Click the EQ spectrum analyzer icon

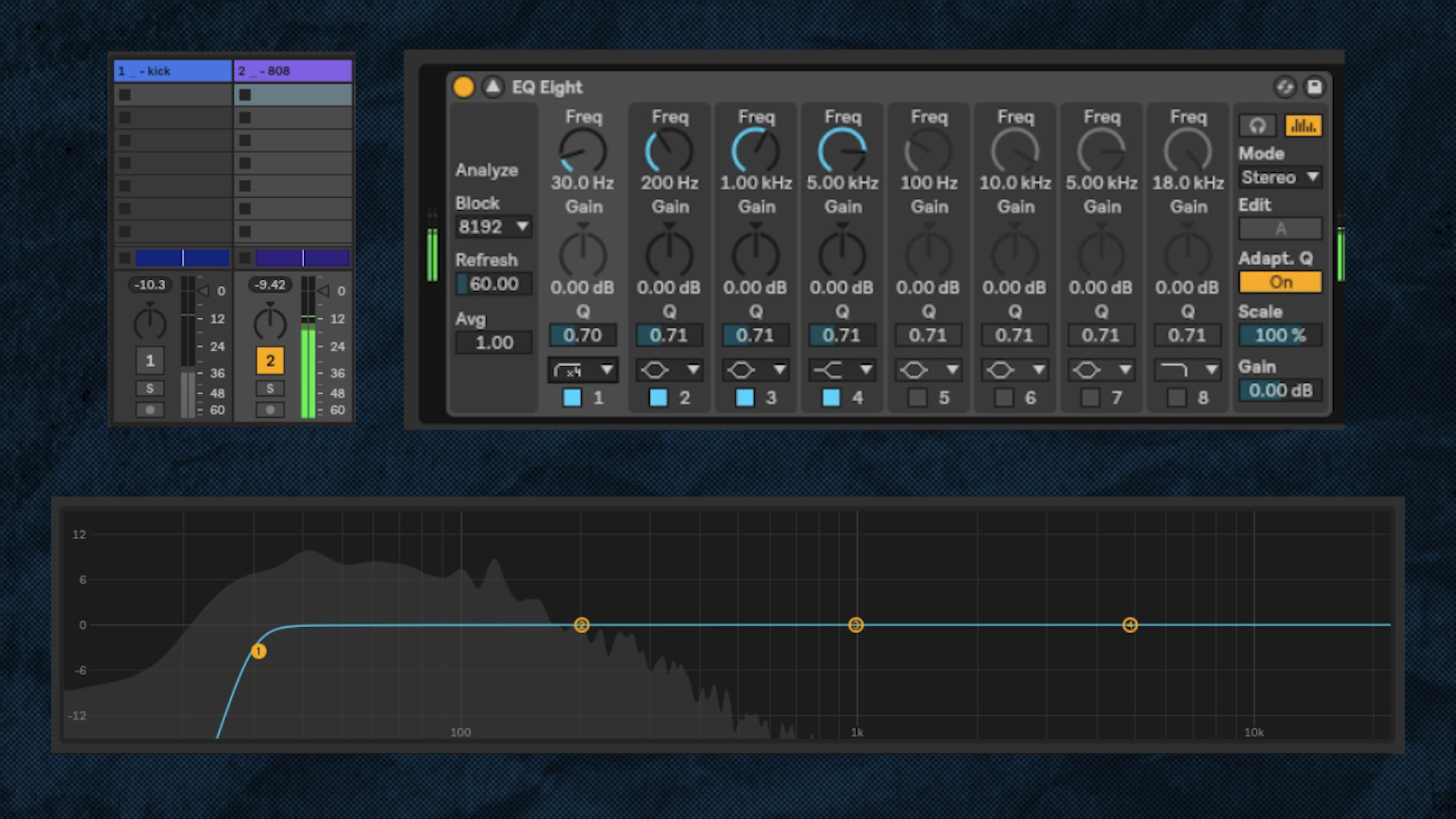[x=1303, y=124]
